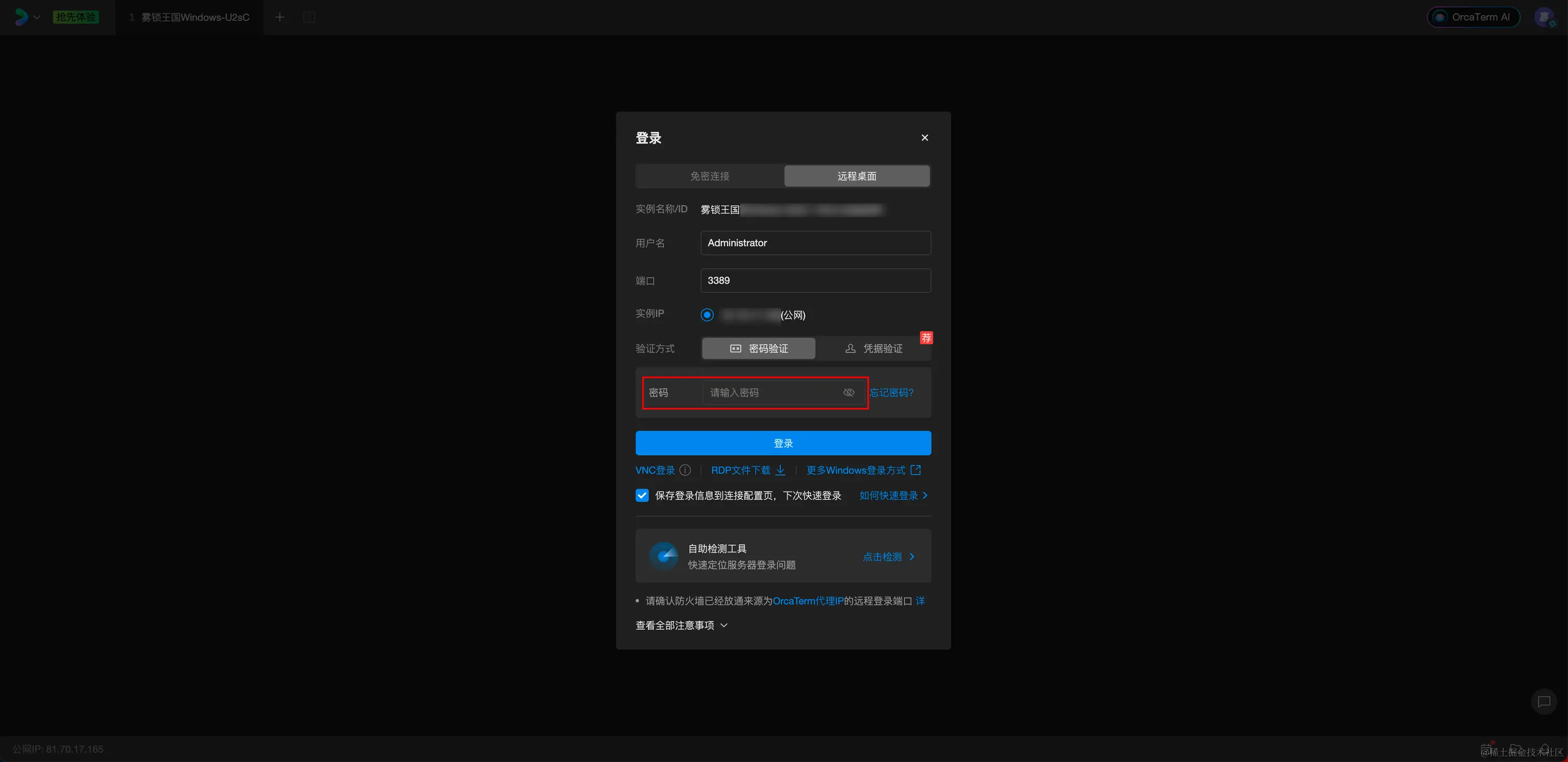Image resolution: width=1568 pixels, height=762 pixels.
Task: Click the RDP file download icon
Action: tap(780, 470)
